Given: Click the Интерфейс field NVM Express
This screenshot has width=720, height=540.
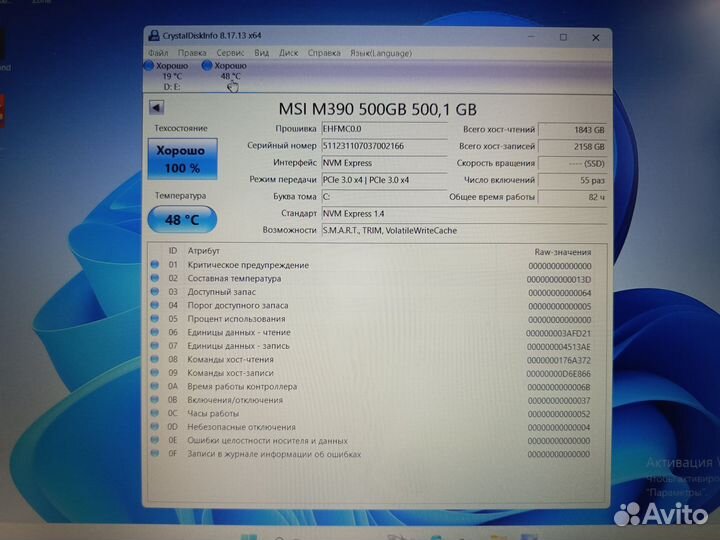Looking at the screenshot, I should click(x=384, y=163).
